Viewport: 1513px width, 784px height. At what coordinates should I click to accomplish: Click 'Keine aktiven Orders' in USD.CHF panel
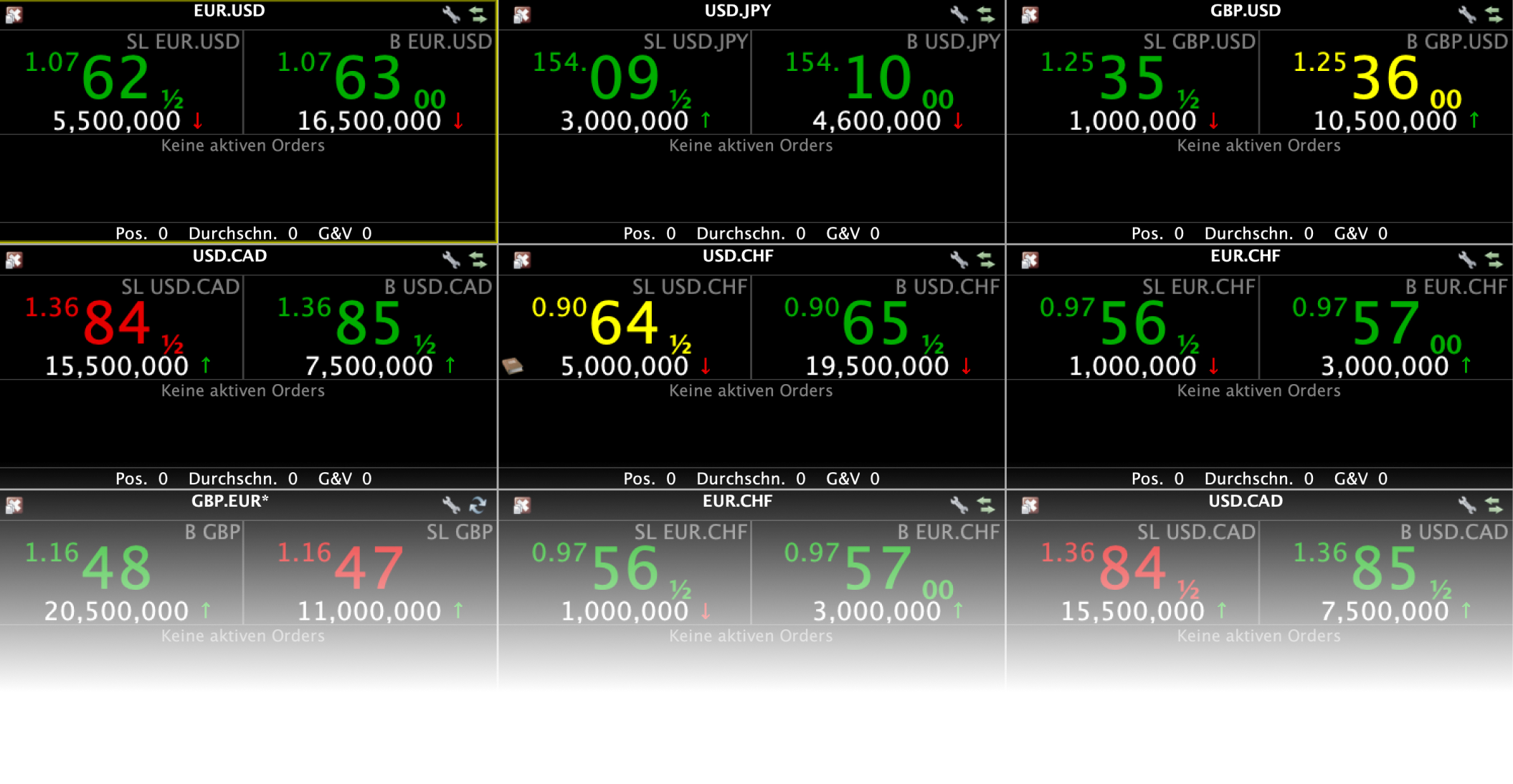751,391
